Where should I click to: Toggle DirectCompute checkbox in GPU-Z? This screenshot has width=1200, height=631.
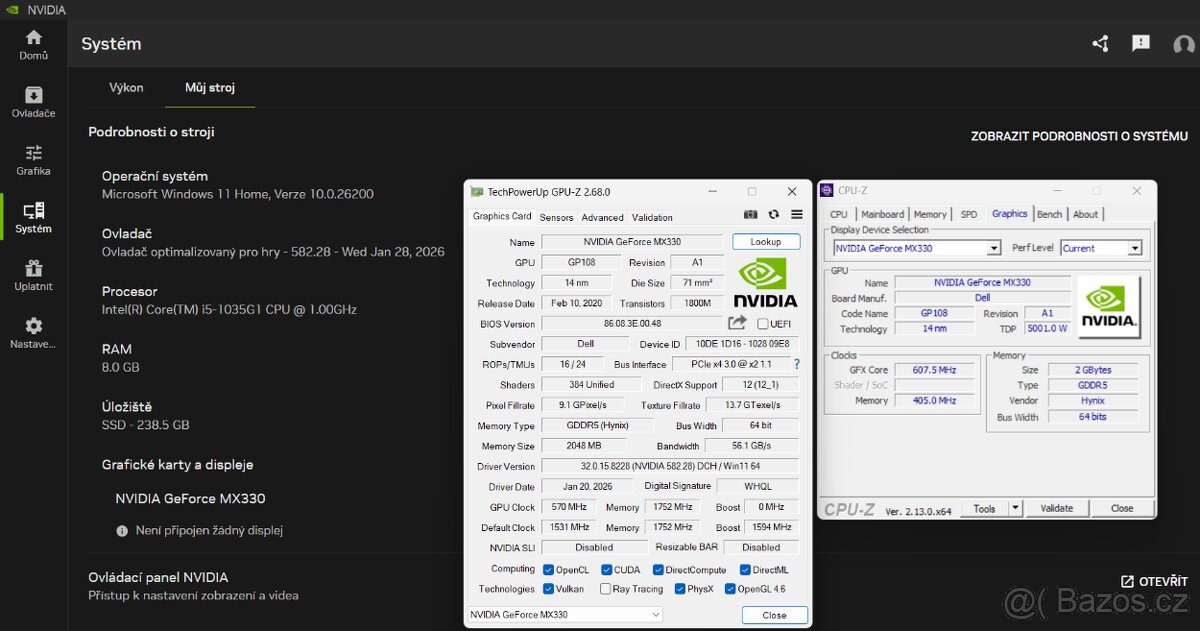(658, 570)
